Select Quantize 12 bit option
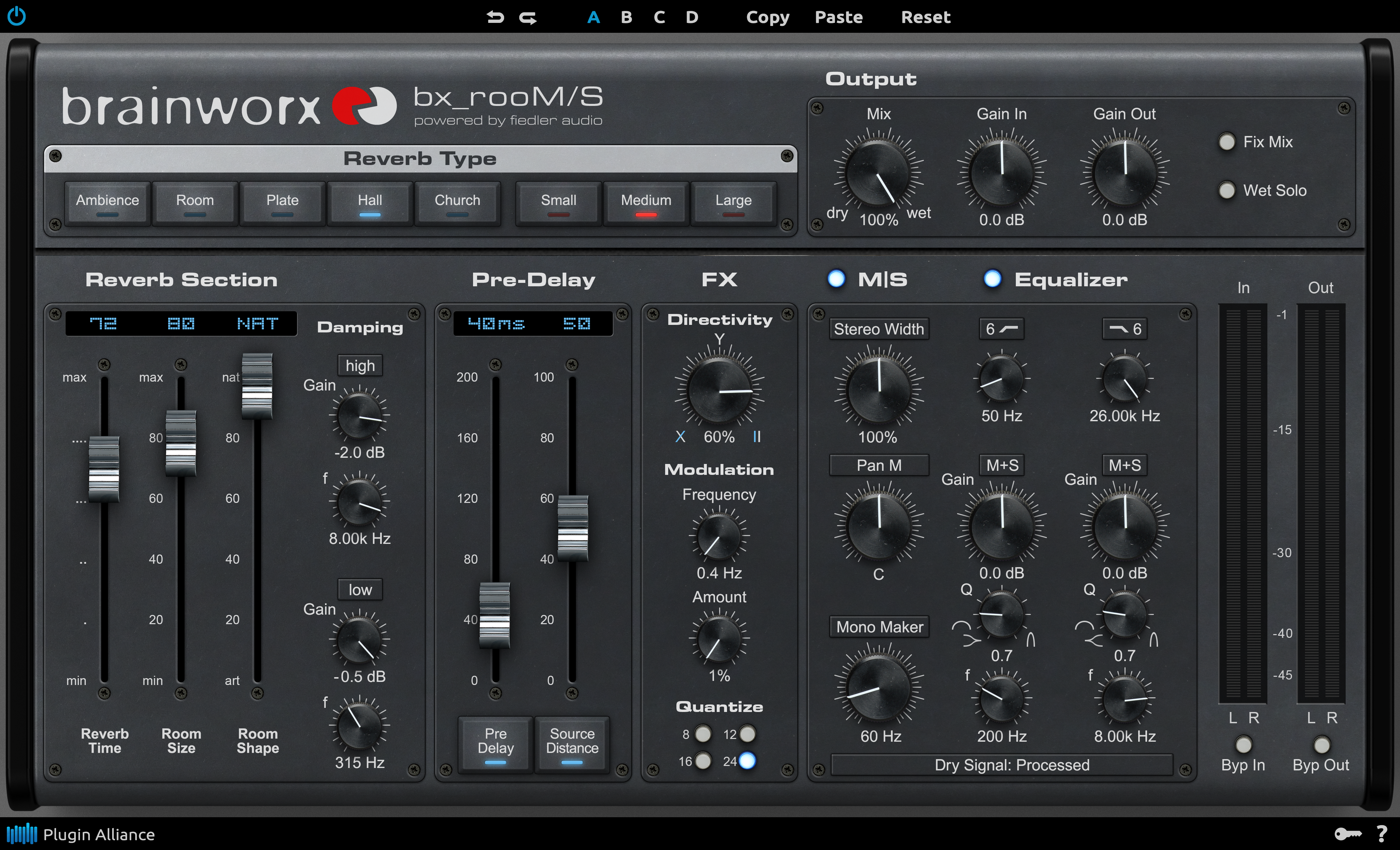Screen dimensions: 1400x850 (x=747, y=734)
